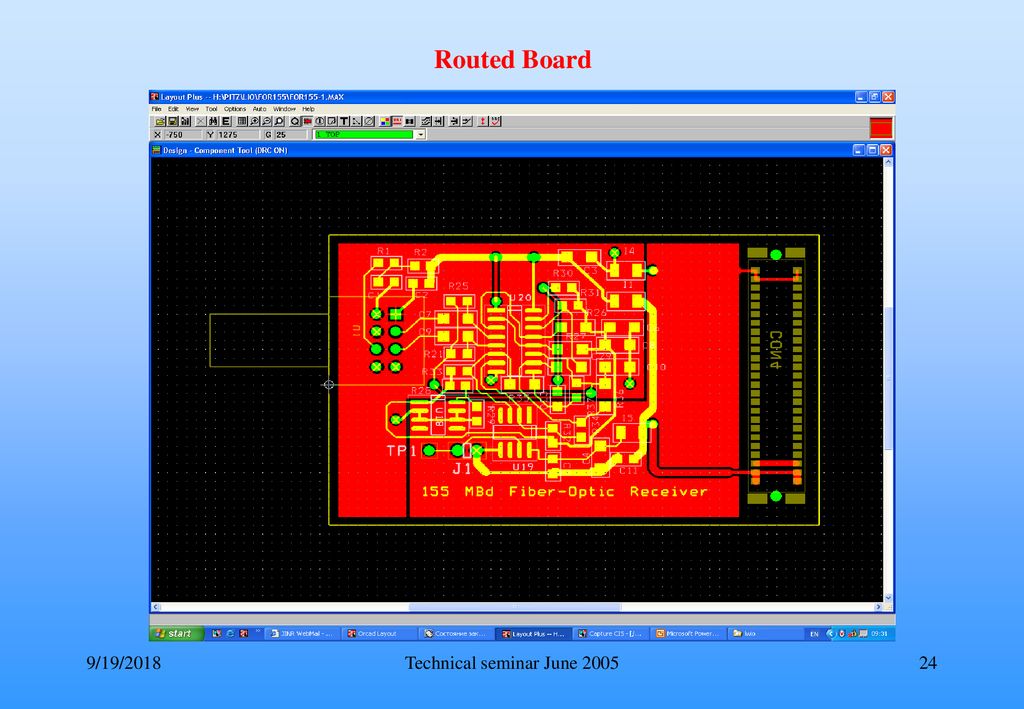Viewport: 1024px width, 709px height.
Task: Click the TP1 test point pad
Action: [x=429, y=450]
